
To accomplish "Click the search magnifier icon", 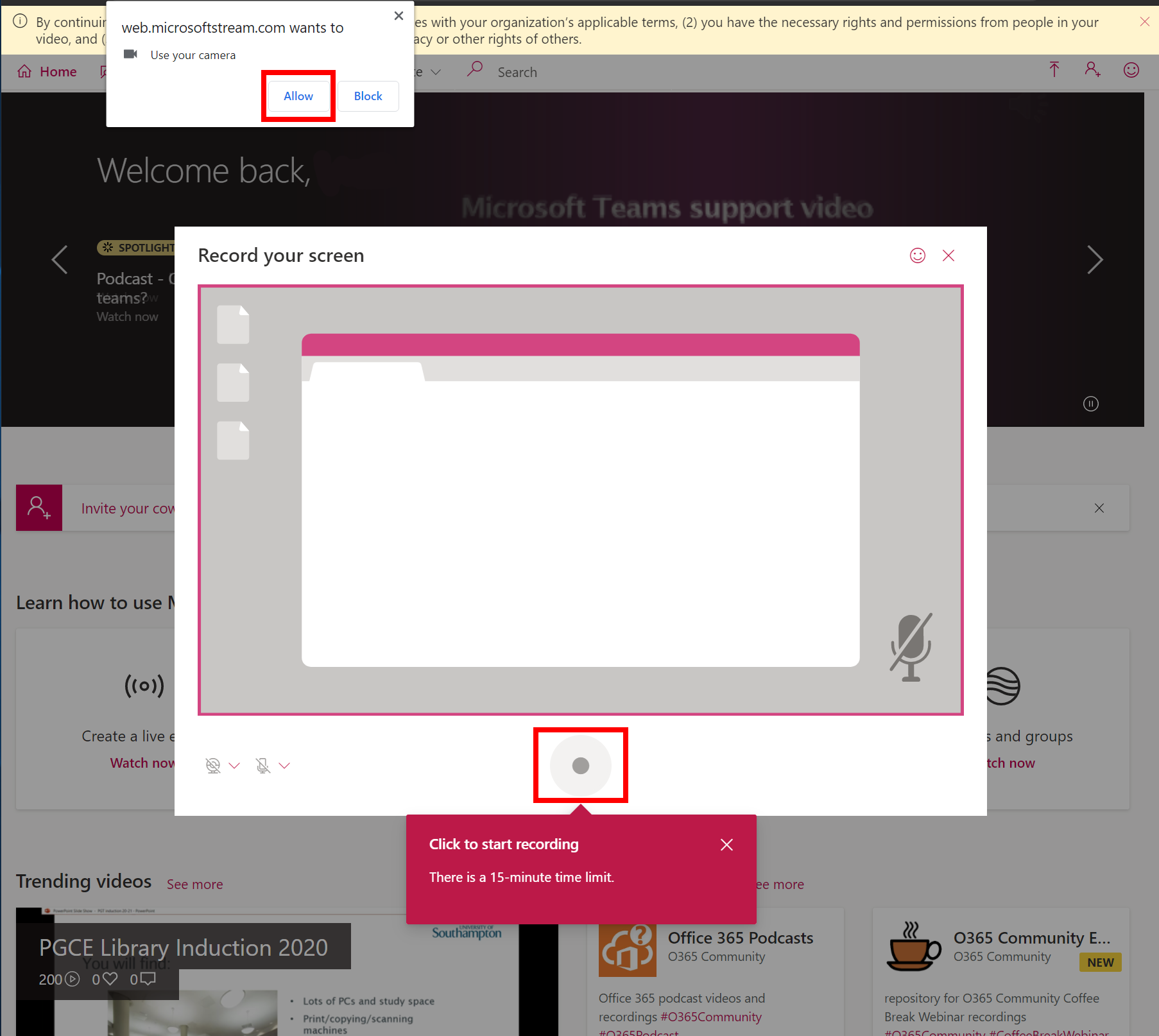I will point(475,69).
